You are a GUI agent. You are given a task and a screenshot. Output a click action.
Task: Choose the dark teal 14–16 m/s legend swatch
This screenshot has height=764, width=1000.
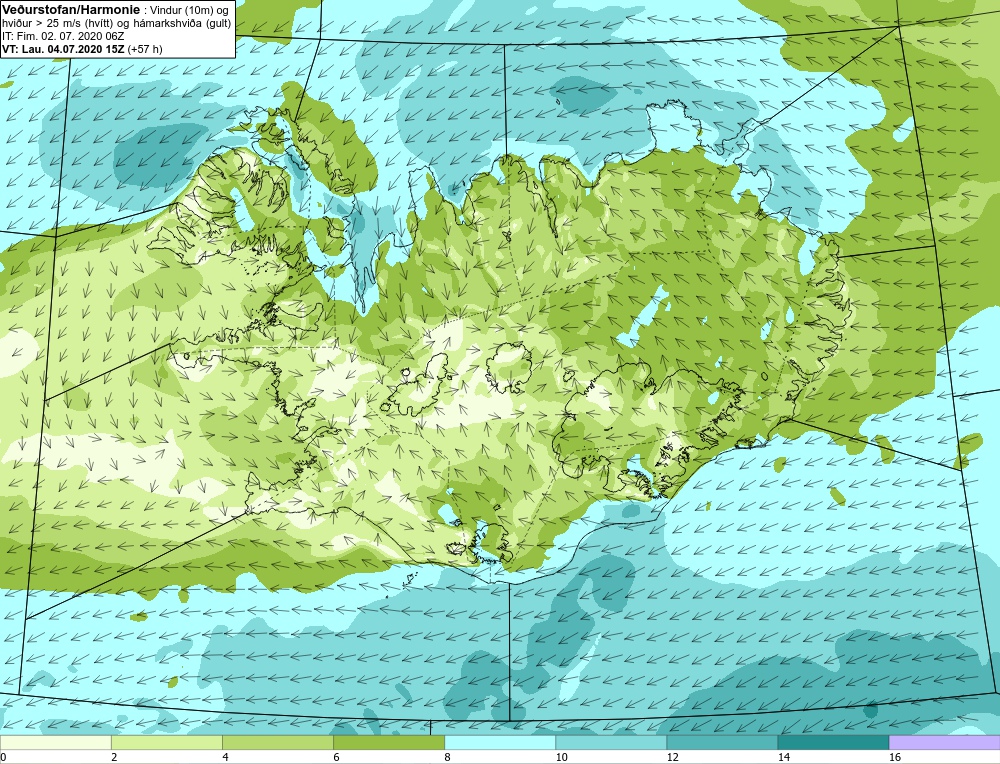832,742
